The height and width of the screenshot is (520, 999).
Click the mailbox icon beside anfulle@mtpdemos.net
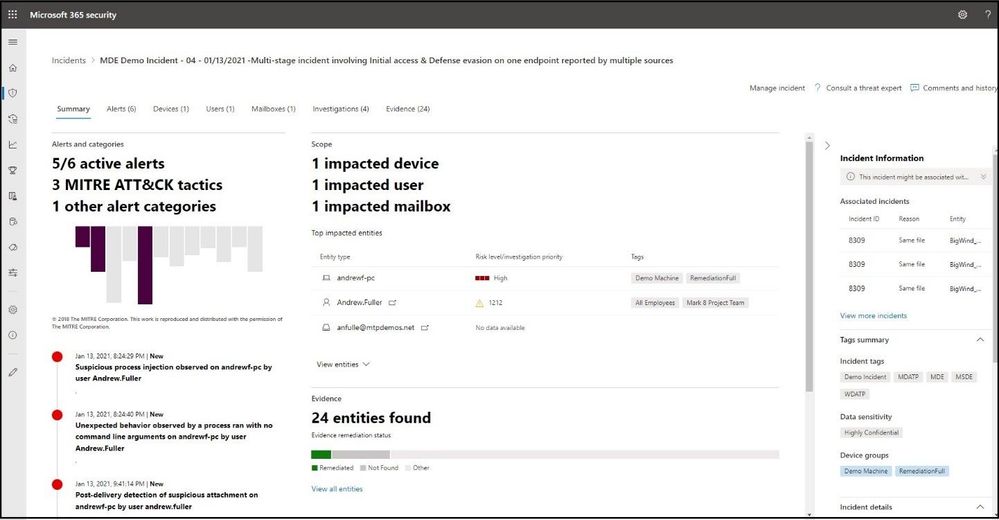click(326, 327)
